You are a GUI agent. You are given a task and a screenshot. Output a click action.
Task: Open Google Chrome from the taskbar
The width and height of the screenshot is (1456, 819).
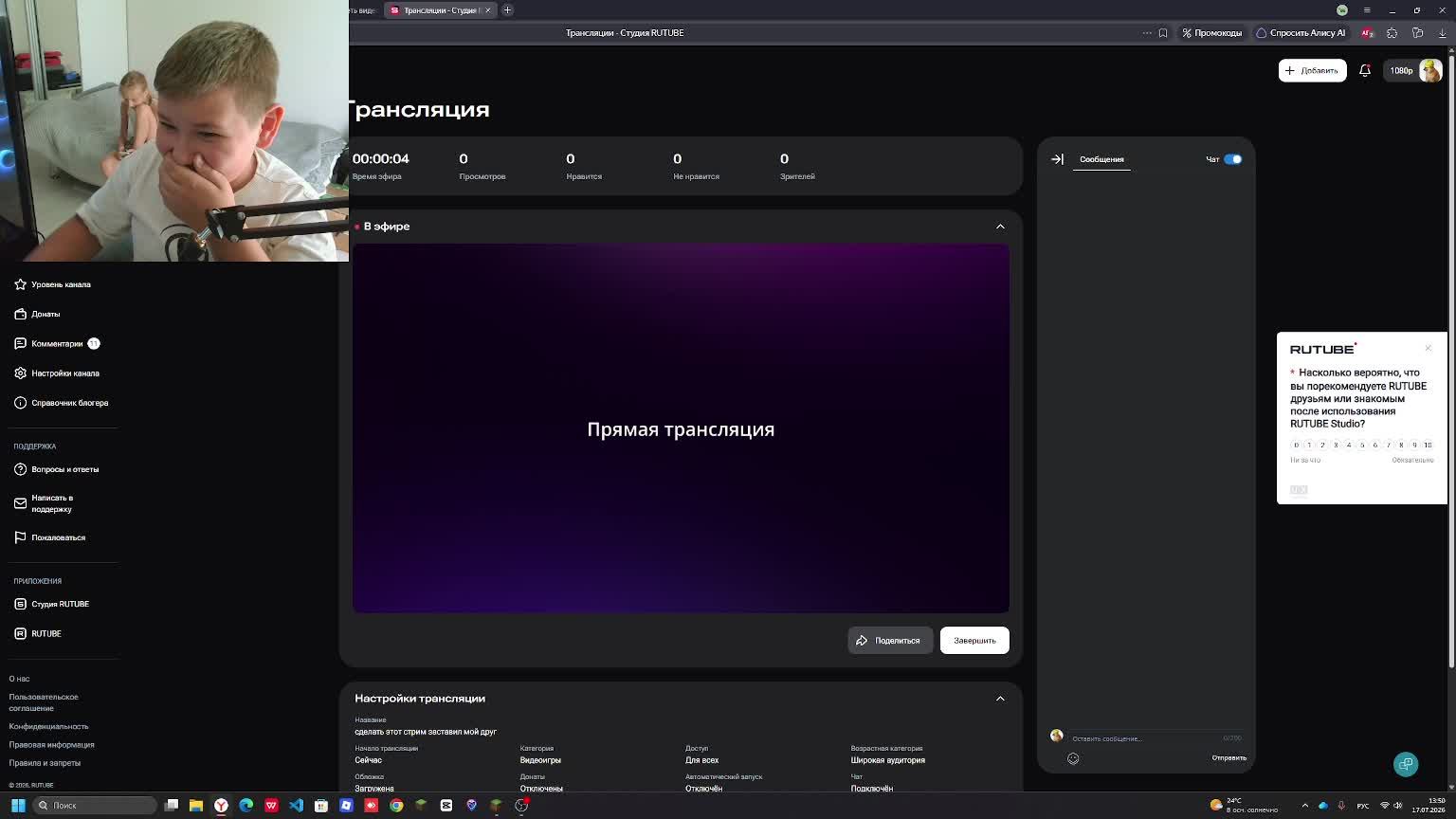(x=396, y=805)
